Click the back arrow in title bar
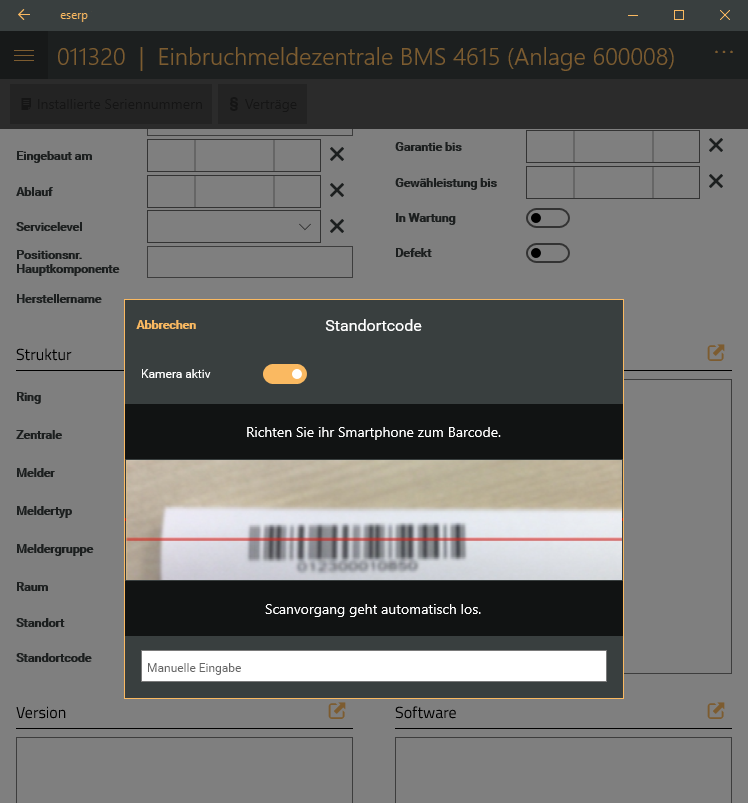Viewport: 748px width, 803px height. [24, 15]
